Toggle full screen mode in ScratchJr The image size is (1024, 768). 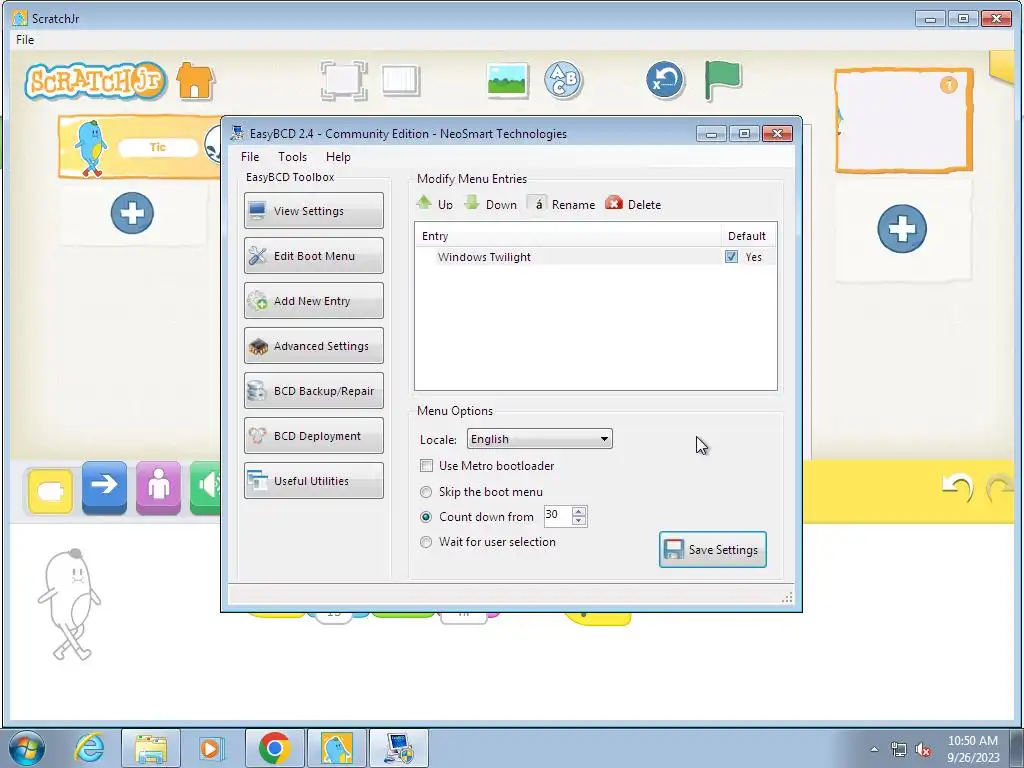tap(344, 80)
